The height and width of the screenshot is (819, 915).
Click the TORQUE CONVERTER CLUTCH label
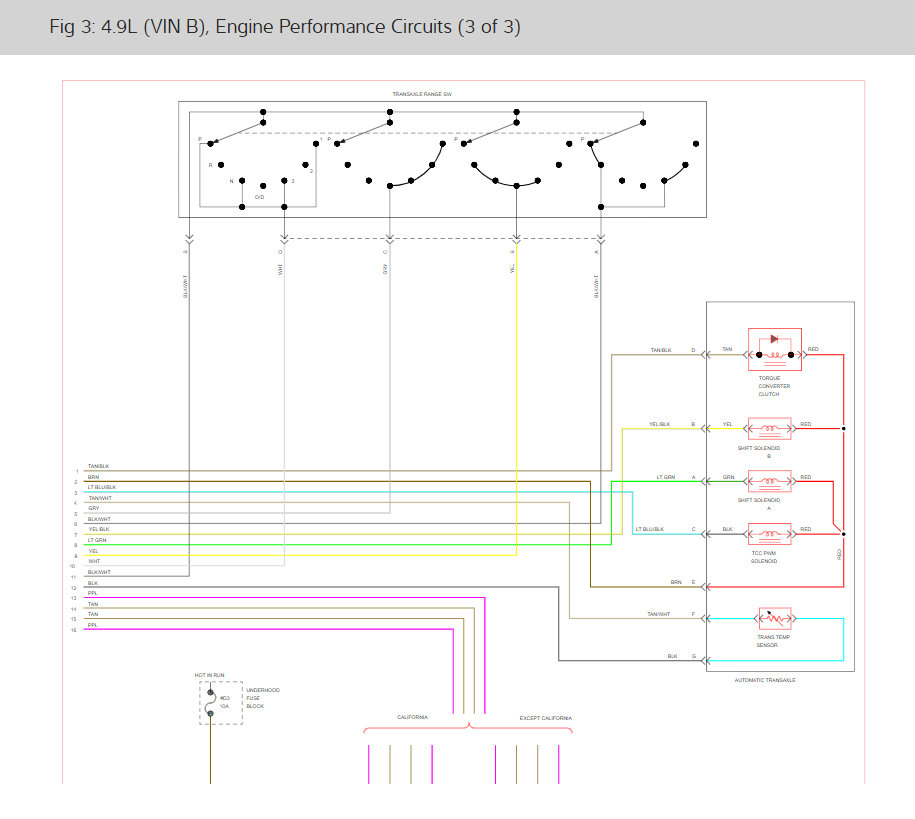pos(774,386)
